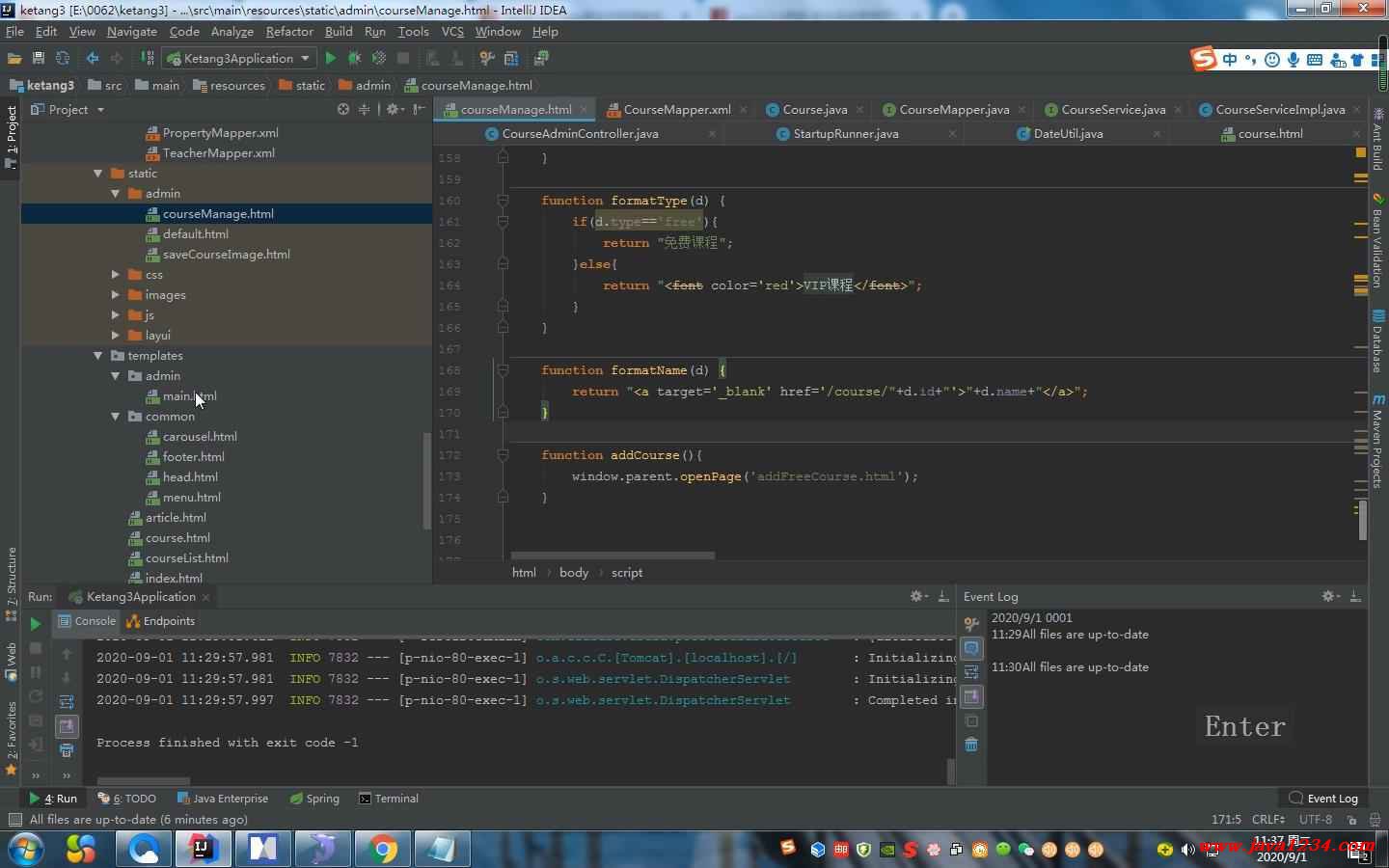Expand the layui folder
Screen dimensions: 1389x868
pos(115,336)
